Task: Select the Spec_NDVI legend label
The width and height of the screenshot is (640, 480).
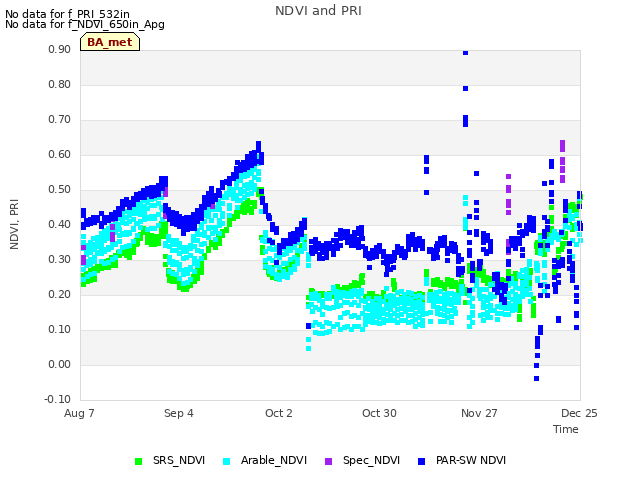Action: (371, 460)
